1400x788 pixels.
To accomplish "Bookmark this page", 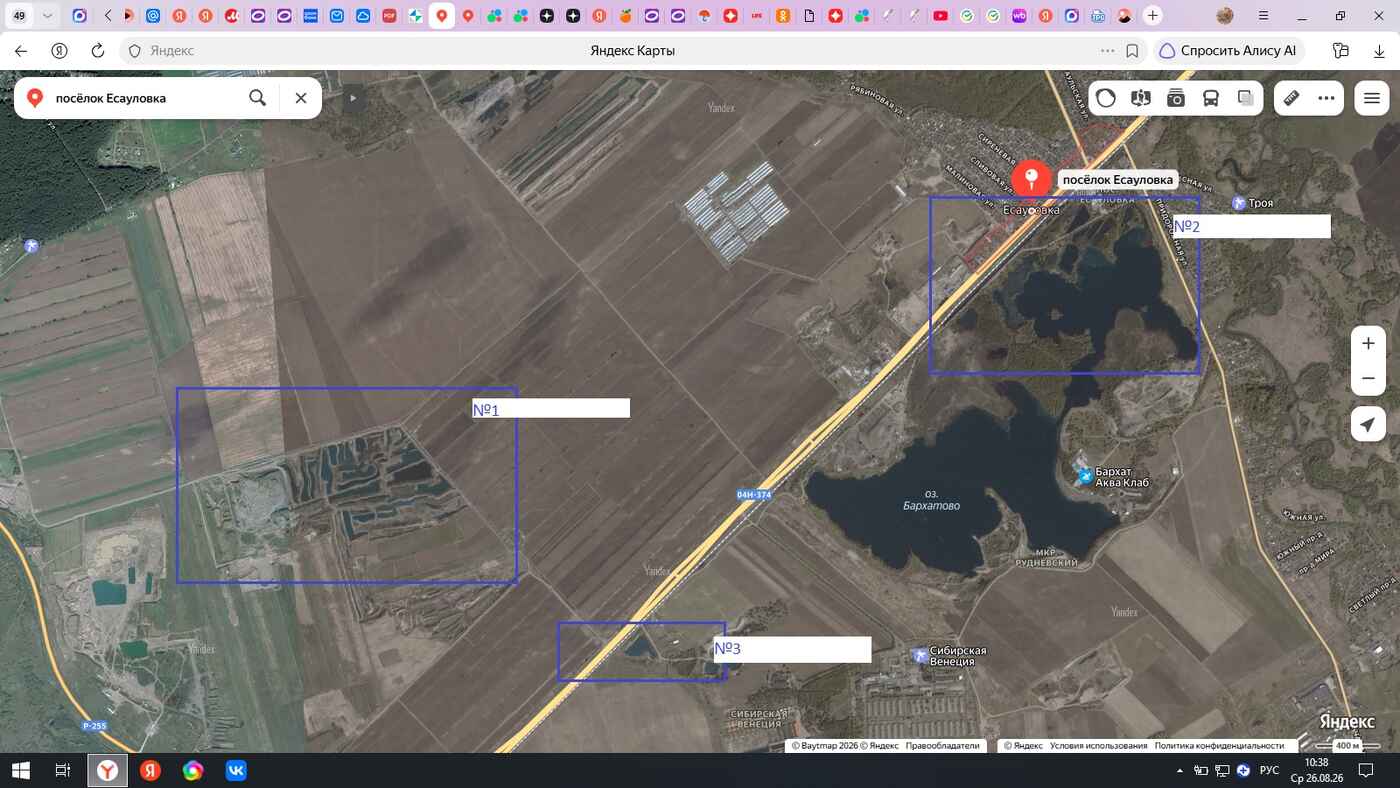I will click(1132, 51).
